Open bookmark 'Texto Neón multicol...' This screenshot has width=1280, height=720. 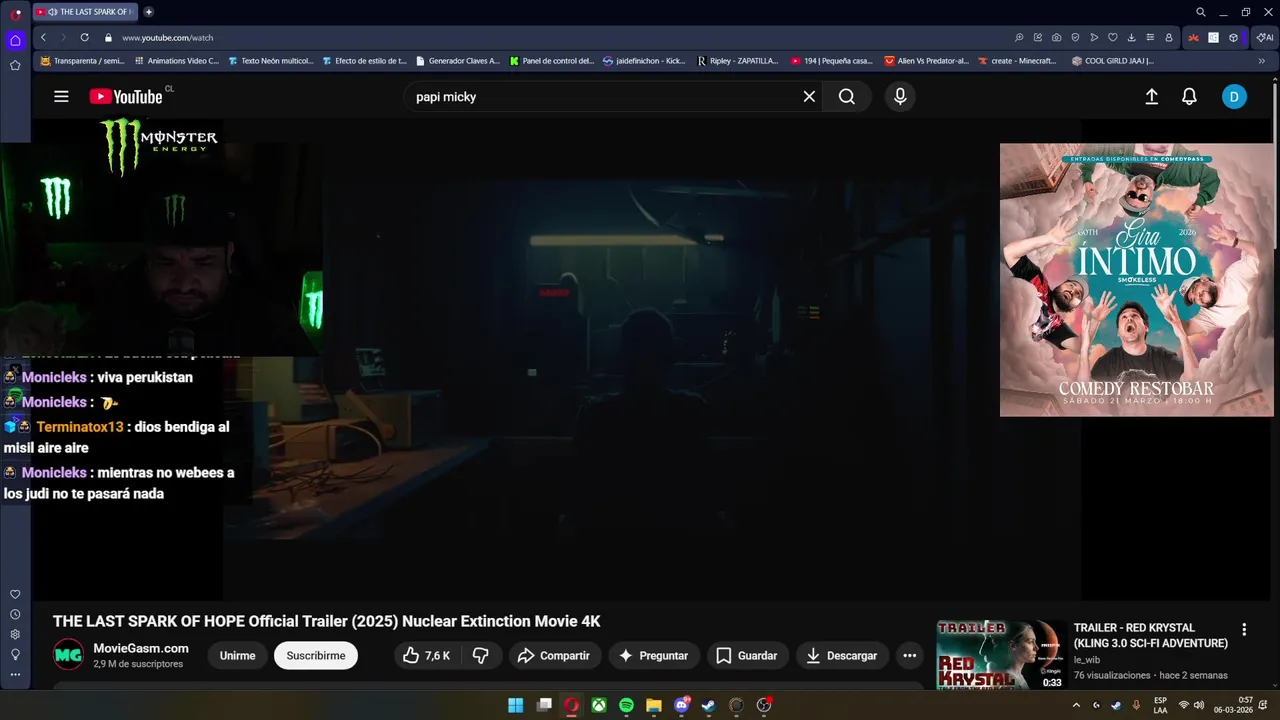pyautogui.click(x=270, y=61)
